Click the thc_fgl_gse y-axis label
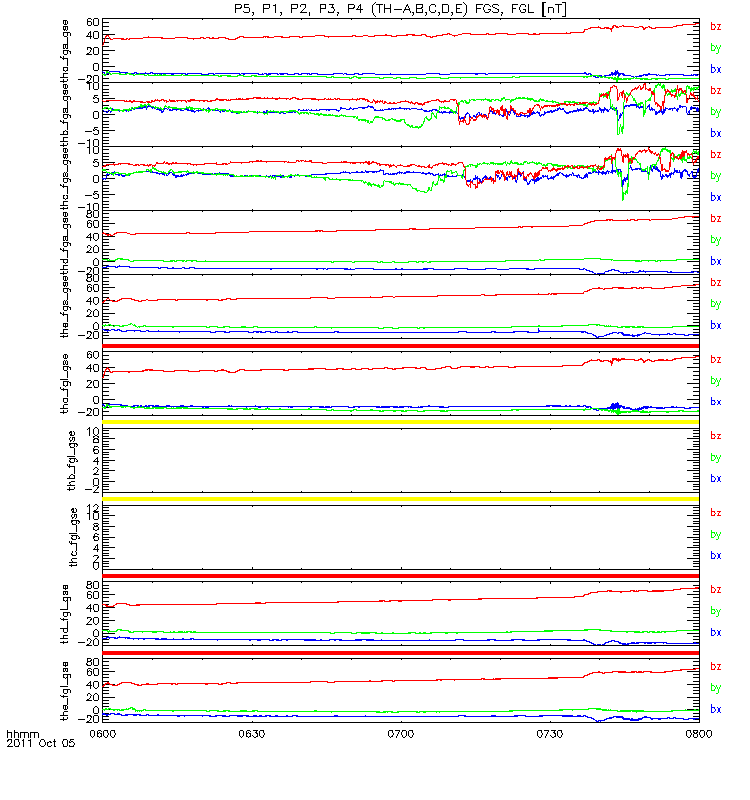The height and width of the screenshot is (800, 750). click(x=73, y=537)
